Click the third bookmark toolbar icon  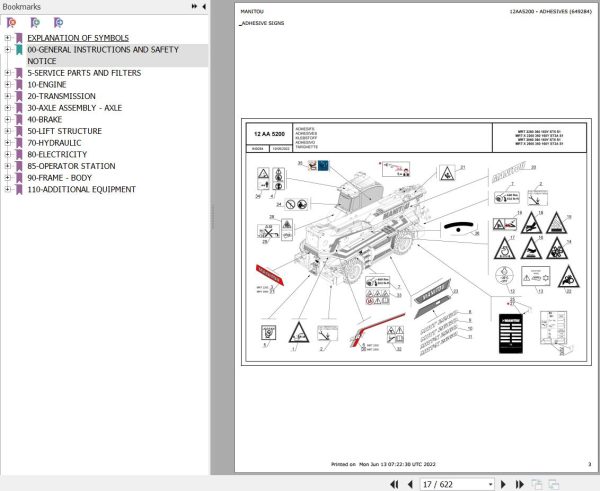[x=59, y=23]
